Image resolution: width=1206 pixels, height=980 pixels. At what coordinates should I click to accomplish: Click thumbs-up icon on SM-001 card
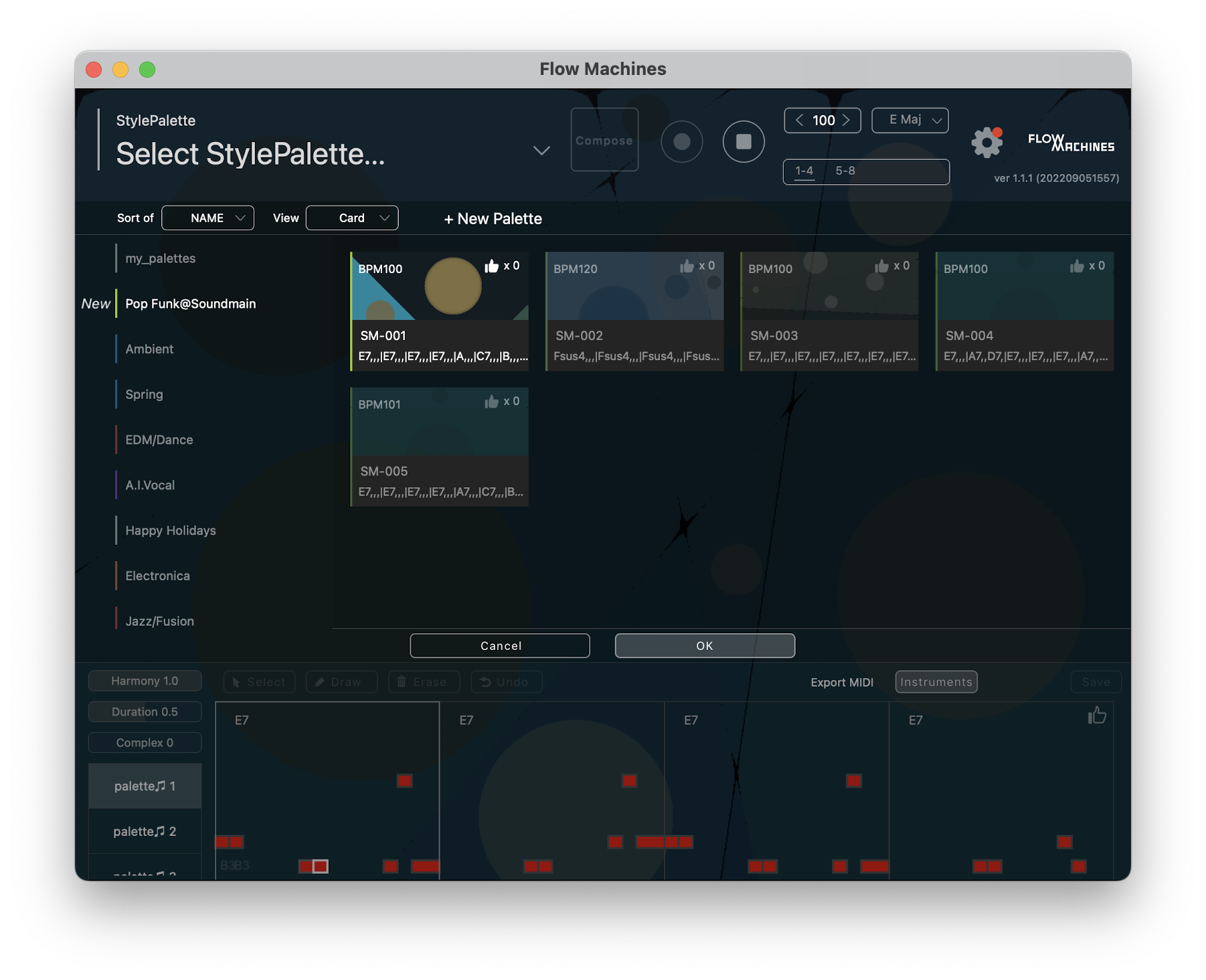tap(492, 266)
